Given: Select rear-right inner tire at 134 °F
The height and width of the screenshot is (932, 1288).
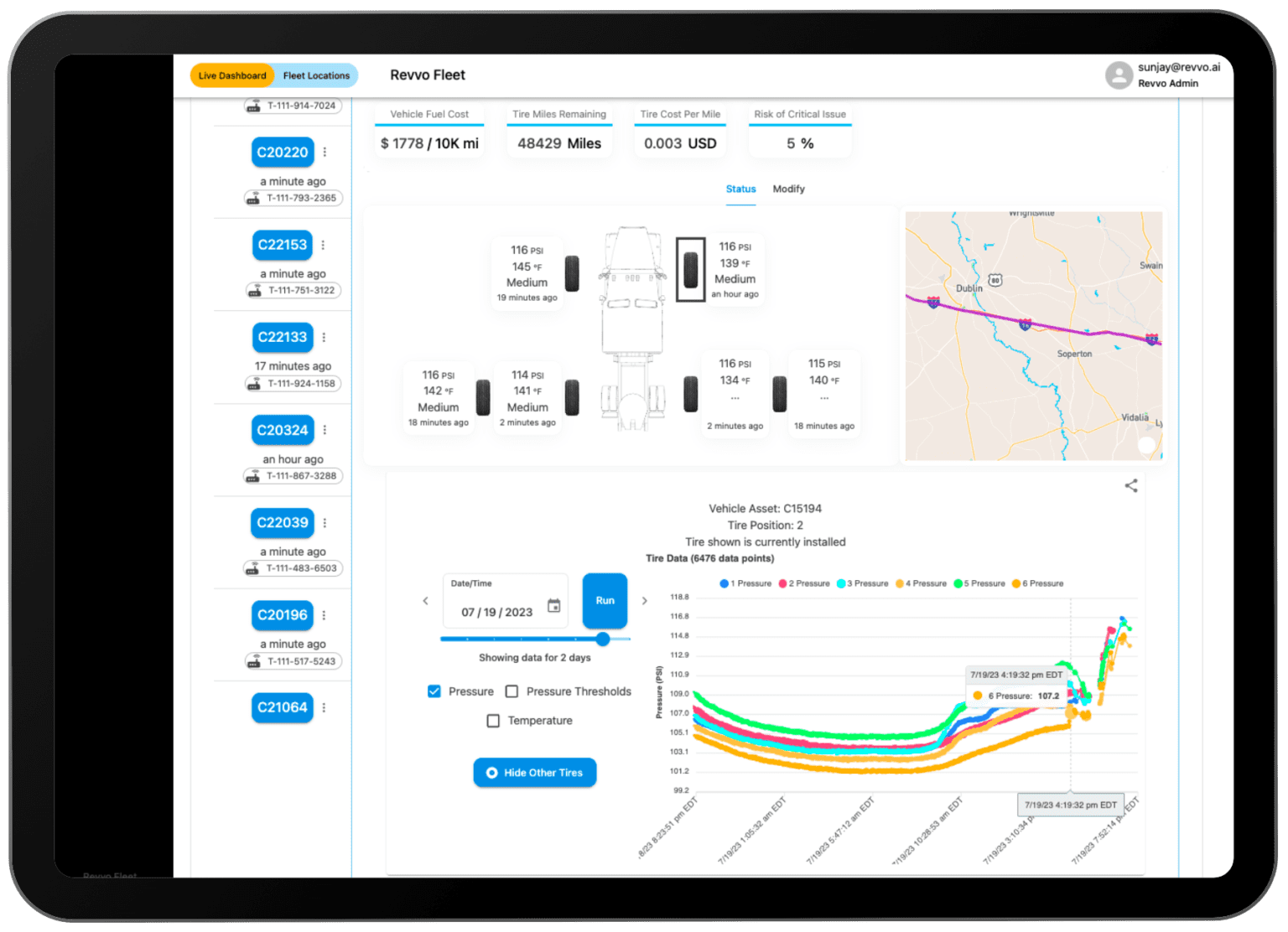Looking at the screenshot, I should [691, 394].
